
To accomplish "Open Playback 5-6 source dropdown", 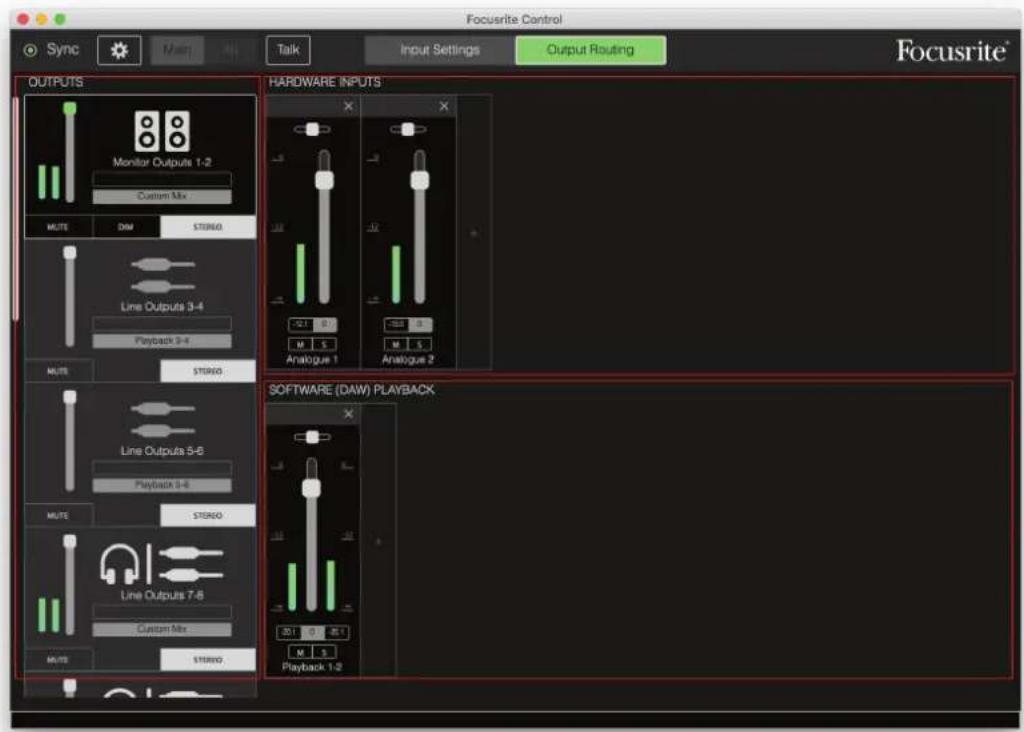I will click(162, 485).
